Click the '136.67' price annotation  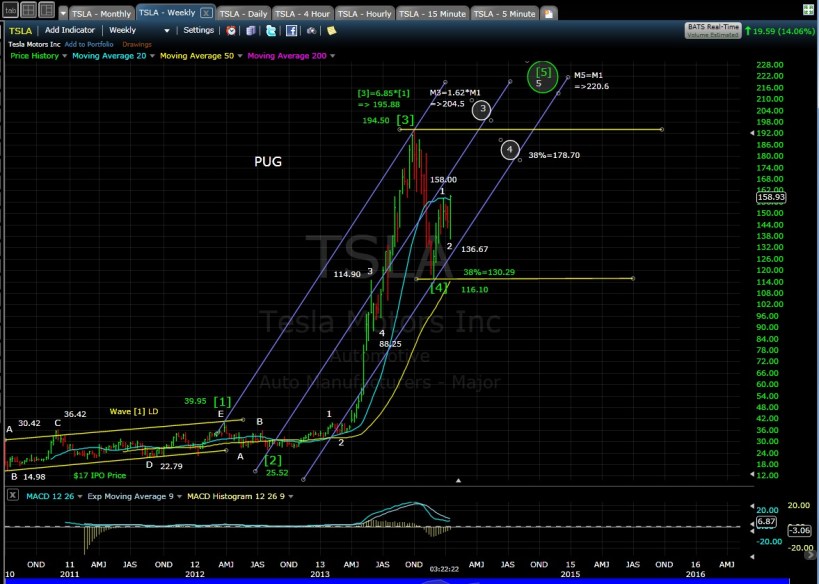[474, 249]
